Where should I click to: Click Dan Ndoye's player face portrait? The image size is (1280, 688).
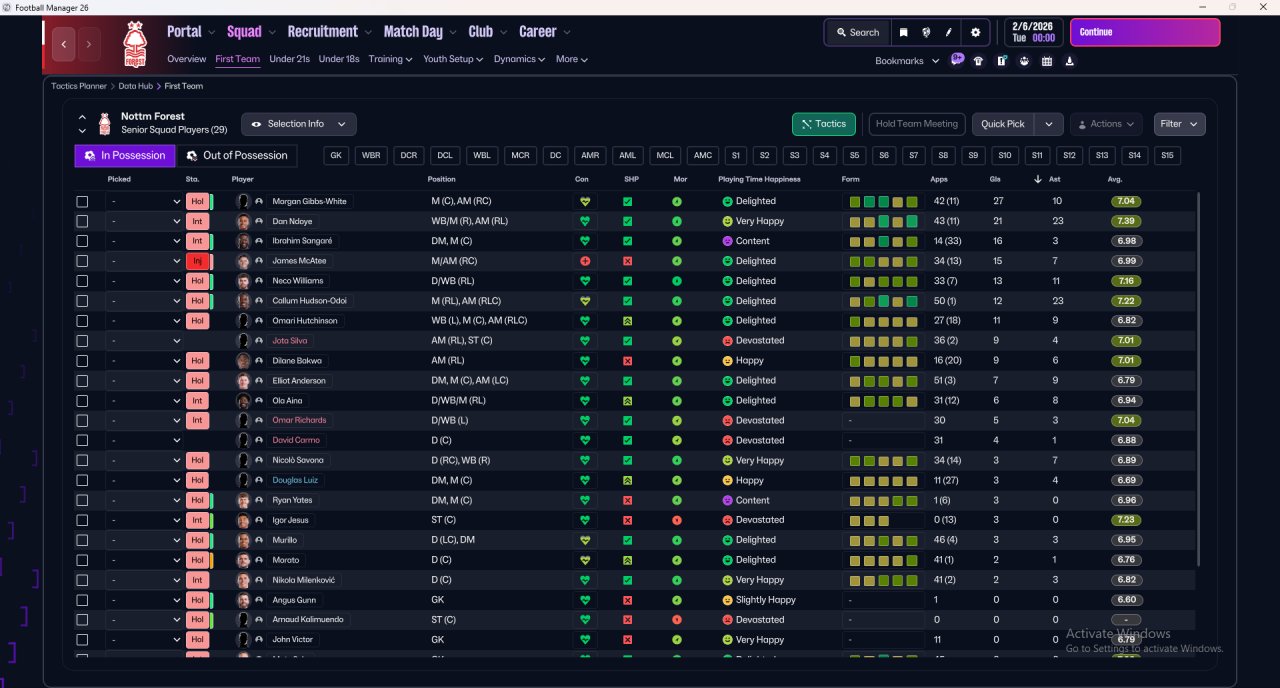coord(243,221)
